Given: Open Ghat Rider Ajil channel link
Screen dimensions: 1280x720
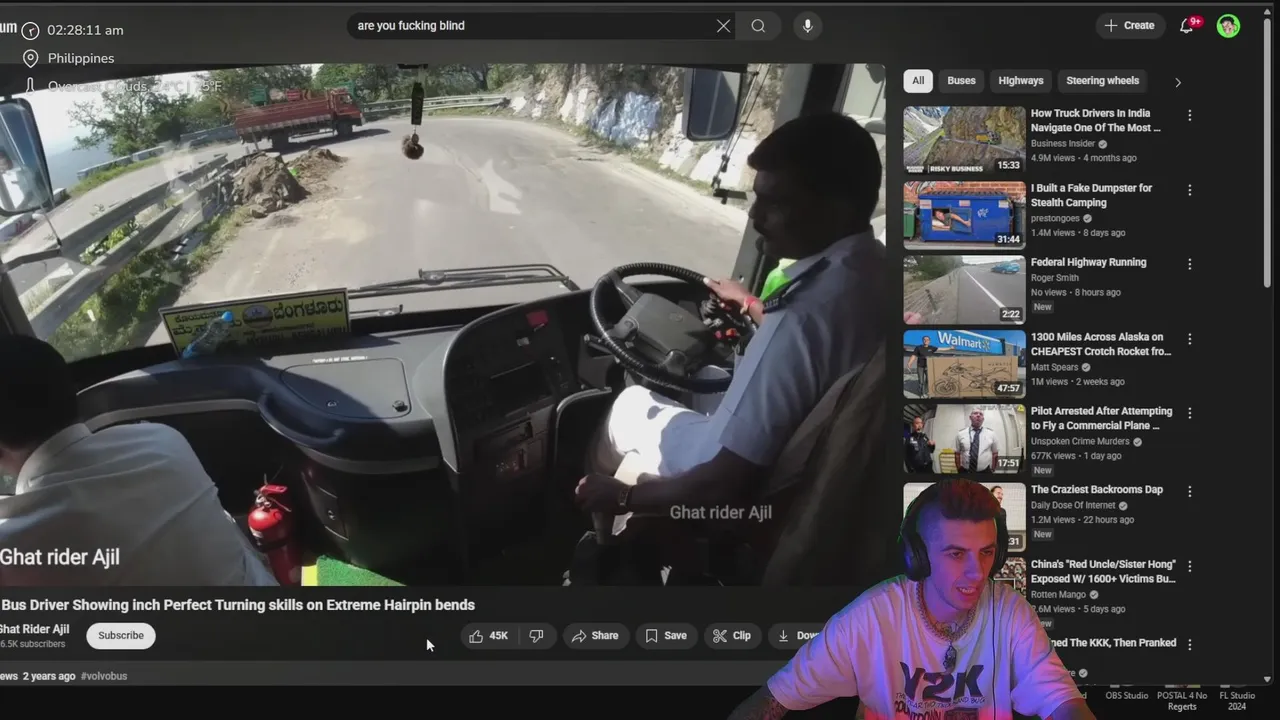Looking at the screenshot, I should [x=35, y=629].
